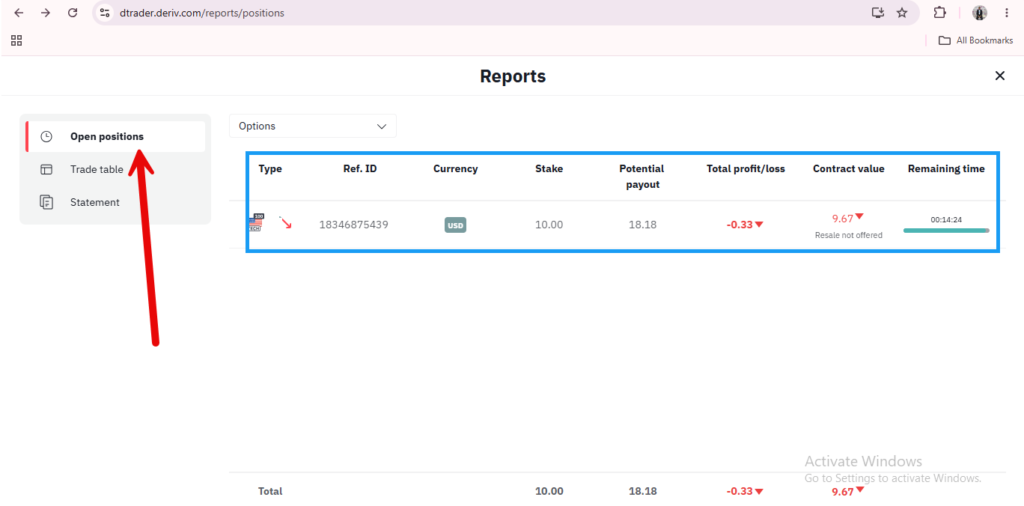The height and width of the screenshot is (506, 1024).
Task: Click the red falling arrow trade type icon
Action: tap(285, 222)
